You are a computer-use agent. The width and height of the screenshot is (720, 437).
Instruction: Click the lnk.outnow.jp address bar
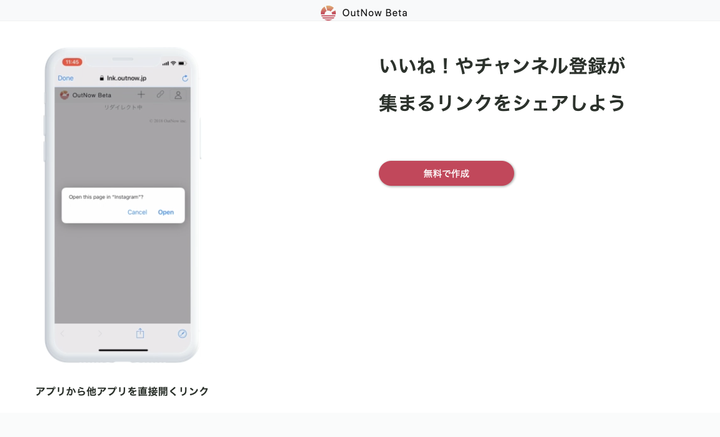coord(123,78)
